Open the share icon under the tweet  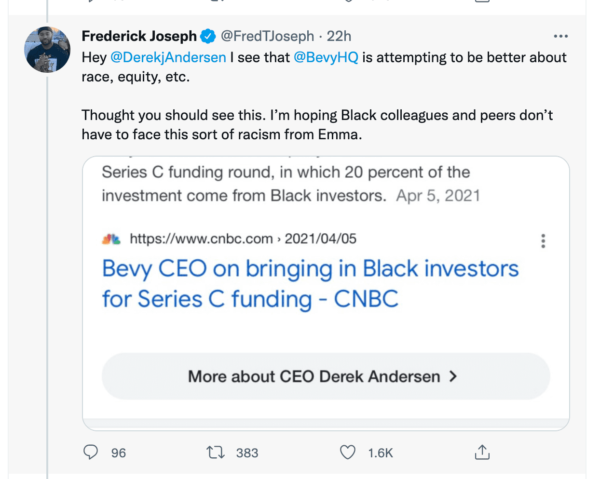point(482,453)
